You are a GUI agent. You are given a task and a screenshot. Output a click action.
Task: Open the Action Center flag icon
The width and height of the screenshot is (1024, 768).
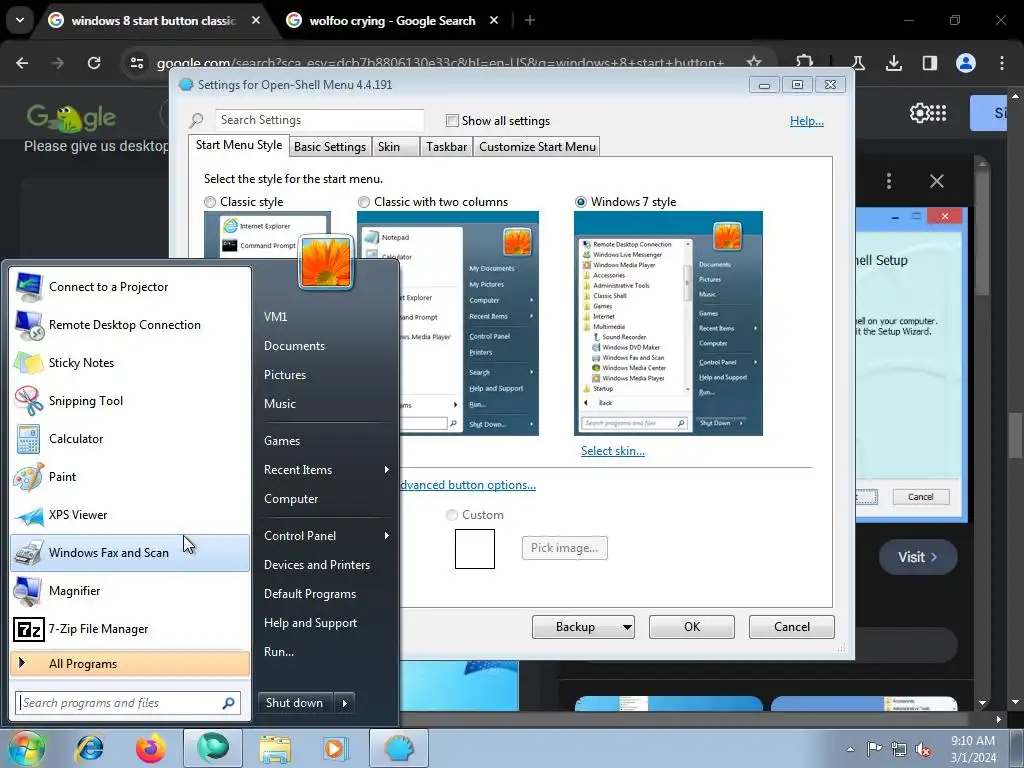(874, 749)
